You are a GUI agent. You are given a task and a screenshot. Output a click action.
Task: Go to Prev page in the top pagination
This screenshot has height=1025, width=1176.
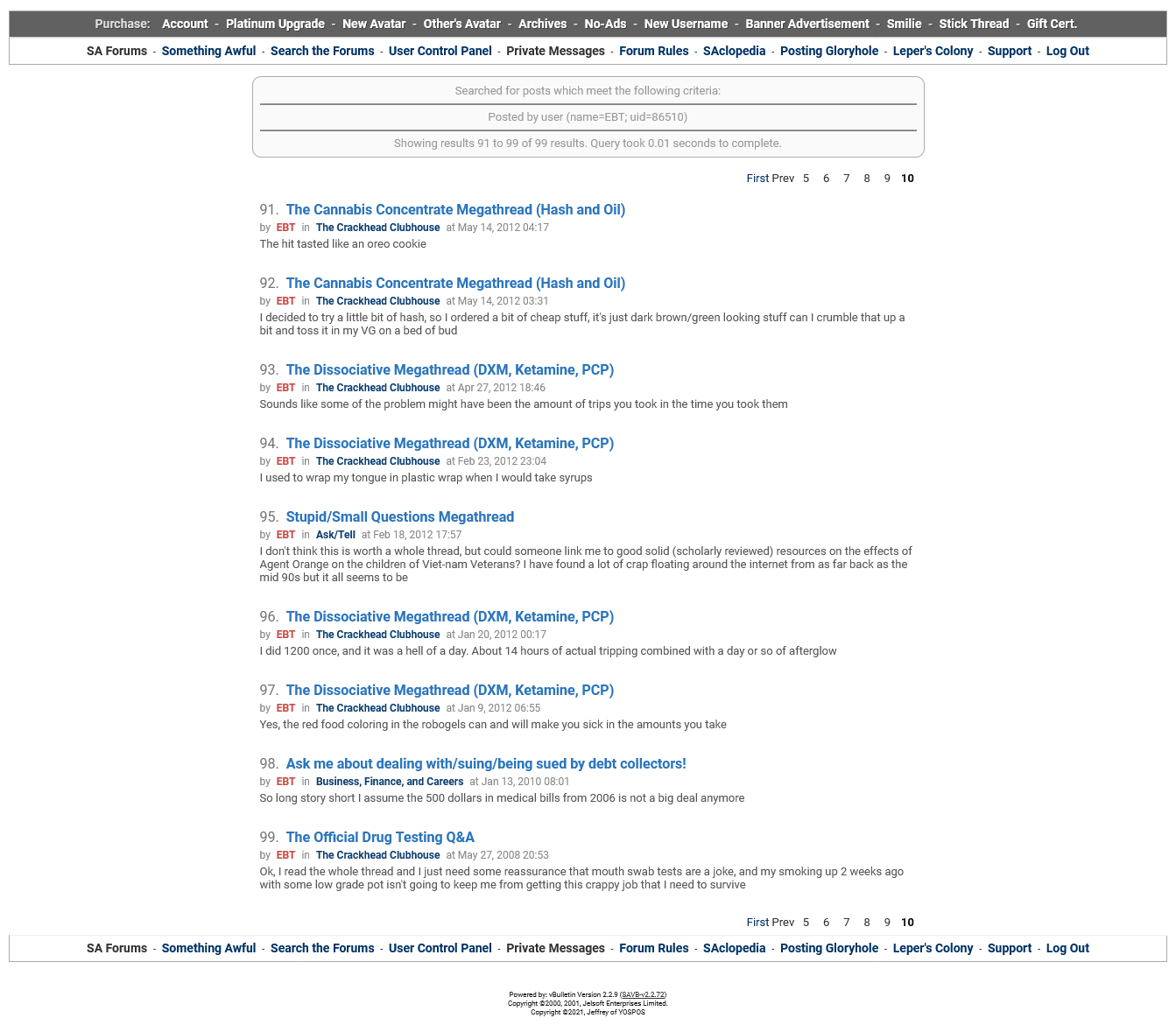(783, 178)
